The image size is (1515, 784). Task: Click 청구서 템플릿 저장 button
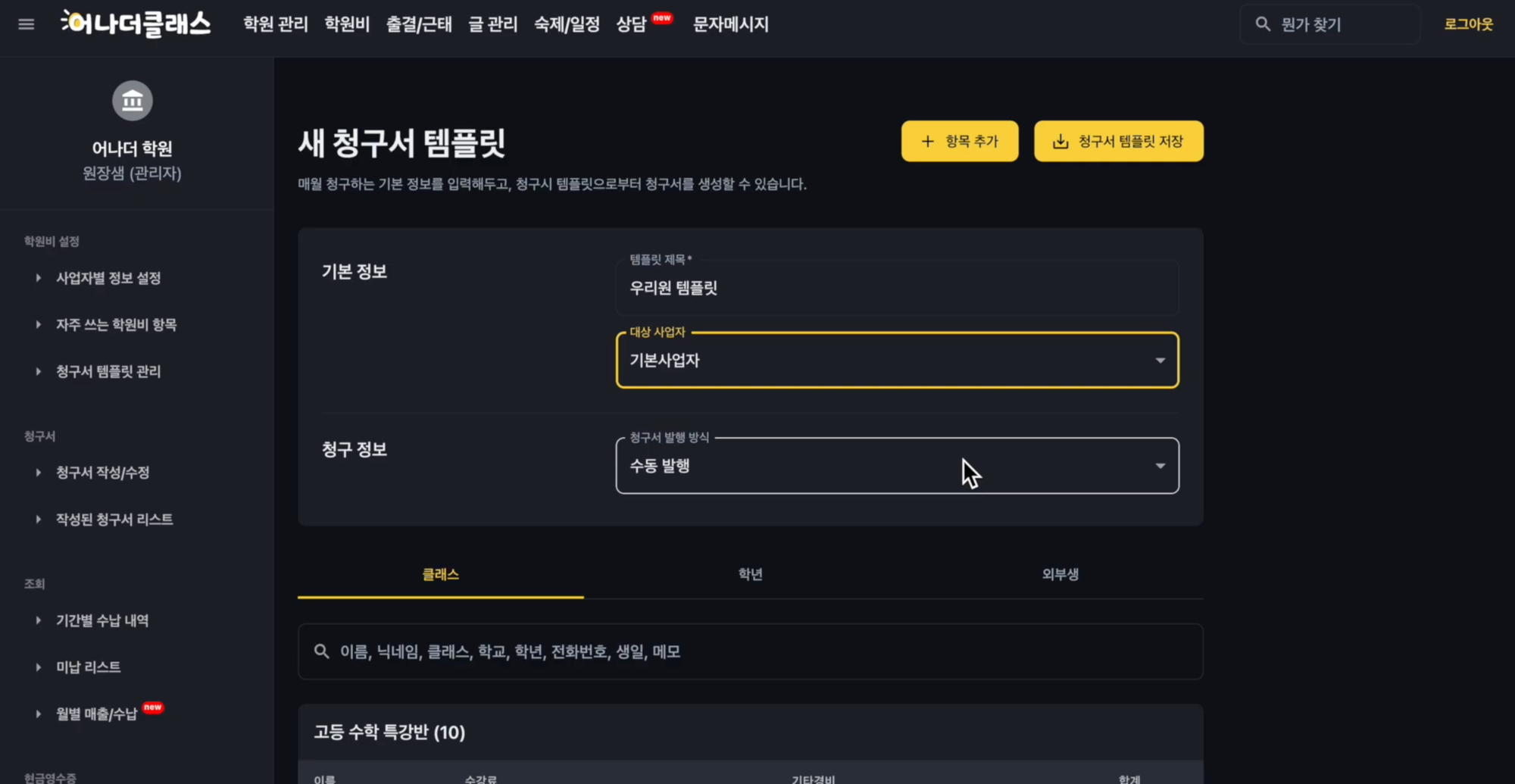coord(1119,141)
